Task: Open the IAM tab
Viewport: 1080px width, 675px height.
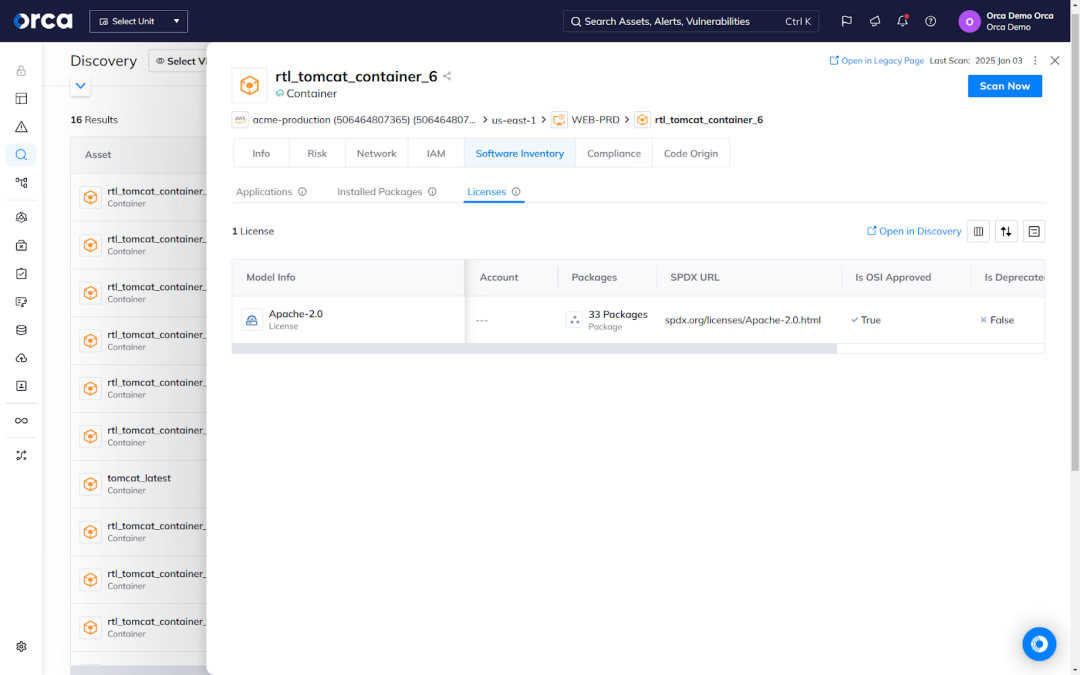Action: [x=436, y=154]
